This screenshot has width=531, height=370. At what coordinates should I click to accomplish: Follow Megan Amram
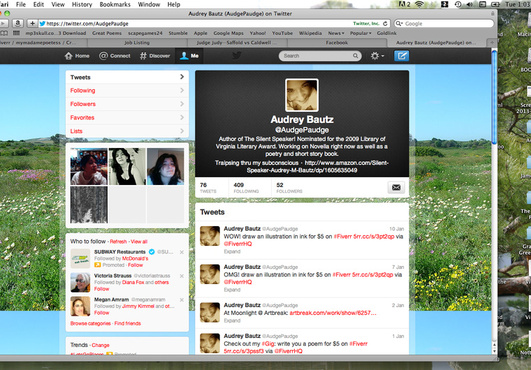(x=102, y=313)
